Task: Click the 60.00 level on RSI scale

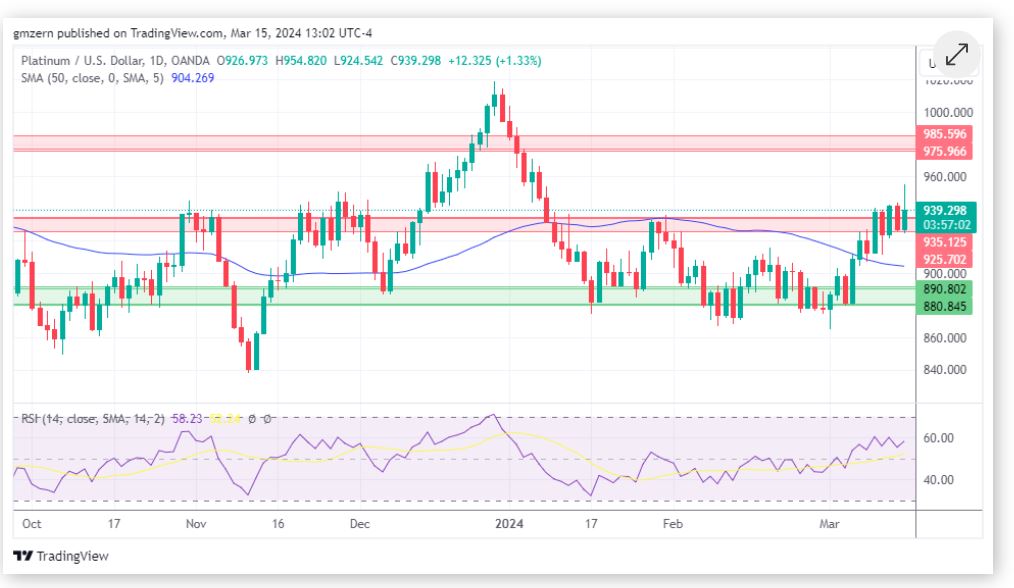Action: [939, 438]
